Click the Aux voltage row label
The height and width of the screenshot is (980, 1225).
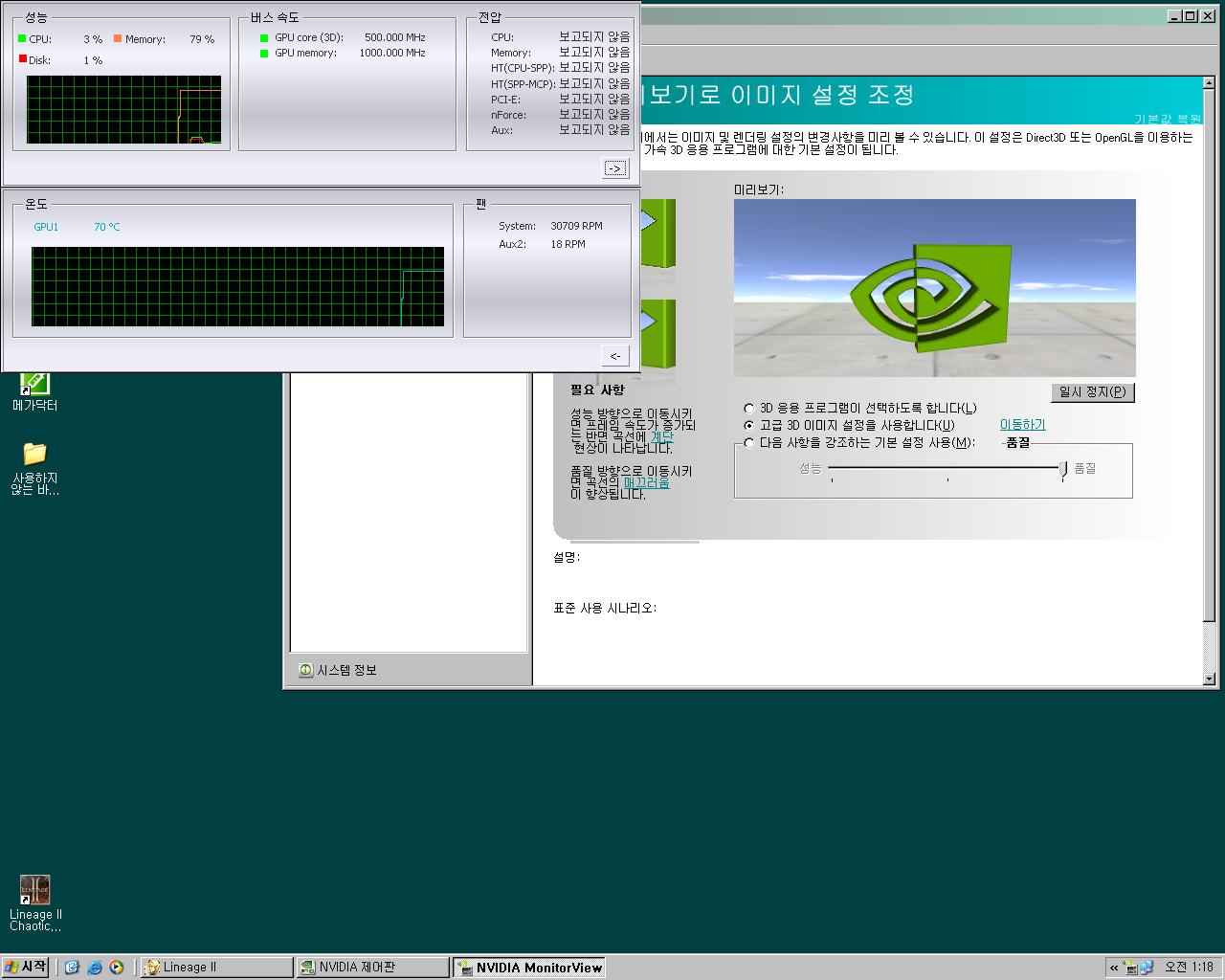501,130
